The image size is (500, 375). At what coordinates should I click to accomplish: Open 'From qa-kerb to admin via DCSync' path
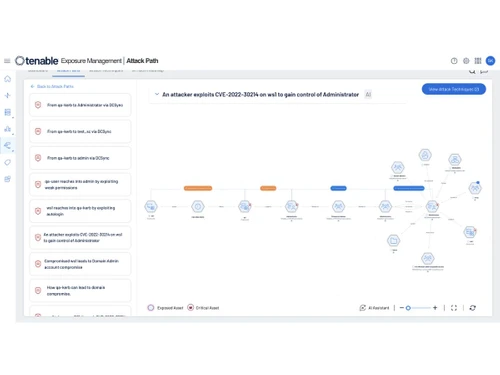pos(80,158)
